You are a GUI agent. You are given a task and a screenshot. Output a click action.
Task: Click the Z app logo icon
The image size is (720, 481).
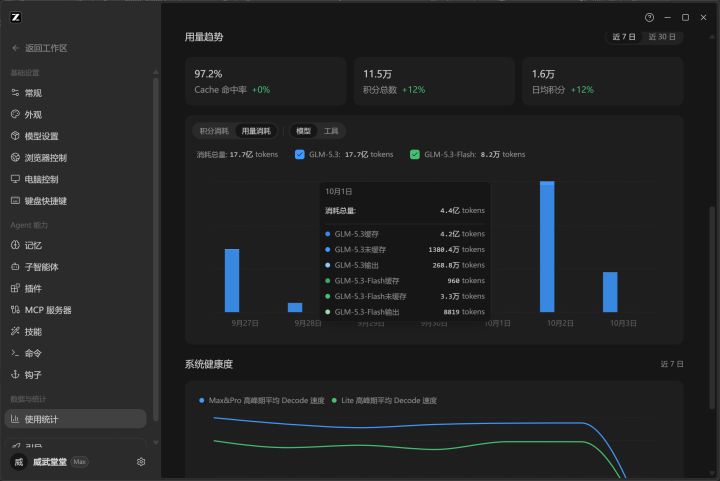pos(16,17)
